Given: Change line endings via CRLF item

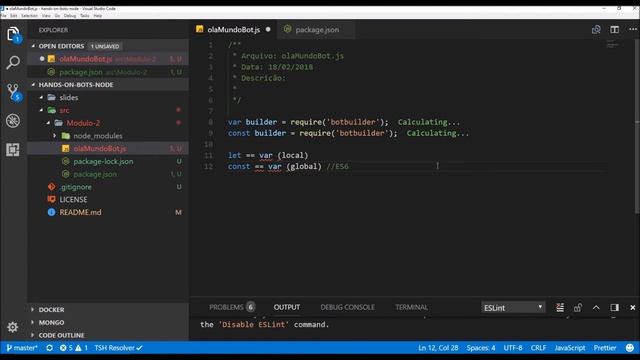Looking at the screenshot, I should tap(538, 348).
